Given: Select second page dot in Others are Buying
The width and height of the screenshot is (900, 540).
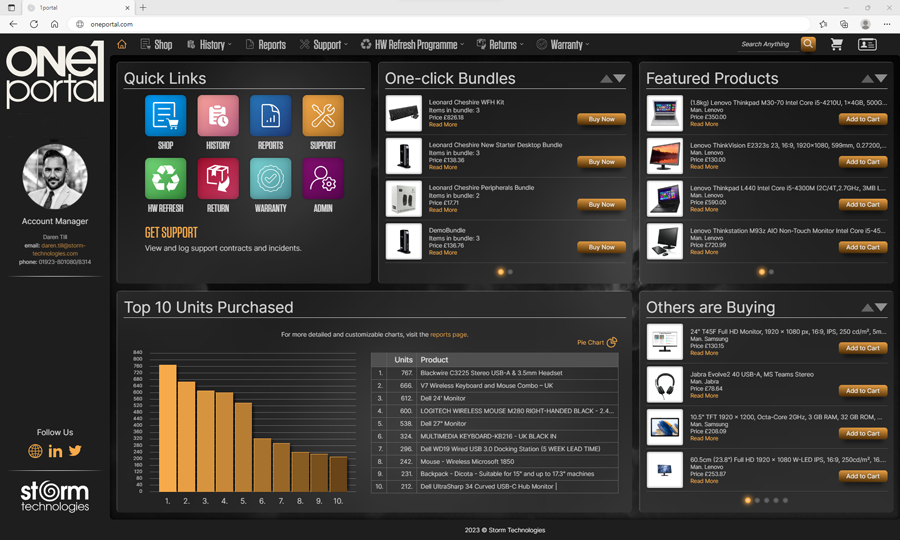Looking at the screenshot, I should point(757,500).
